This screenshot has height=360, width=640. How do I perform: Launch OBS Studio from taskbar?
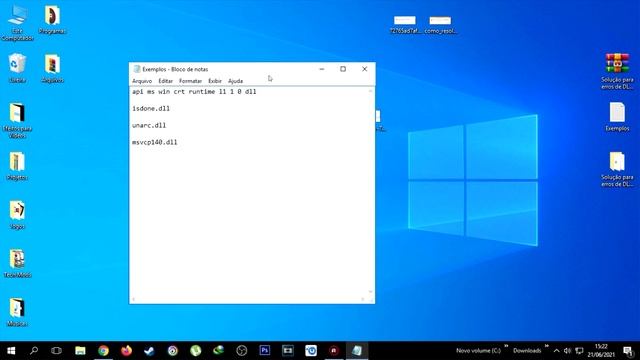tap(242, 351)
